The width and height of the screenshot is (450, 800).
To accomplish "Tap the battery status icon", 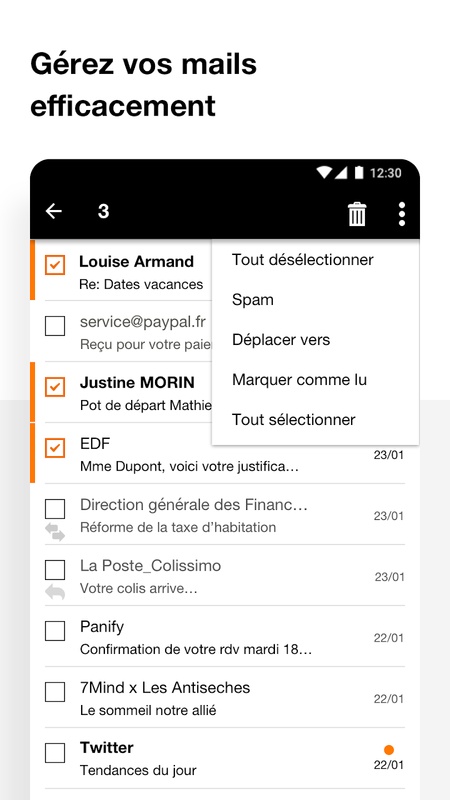I will 359,173.
